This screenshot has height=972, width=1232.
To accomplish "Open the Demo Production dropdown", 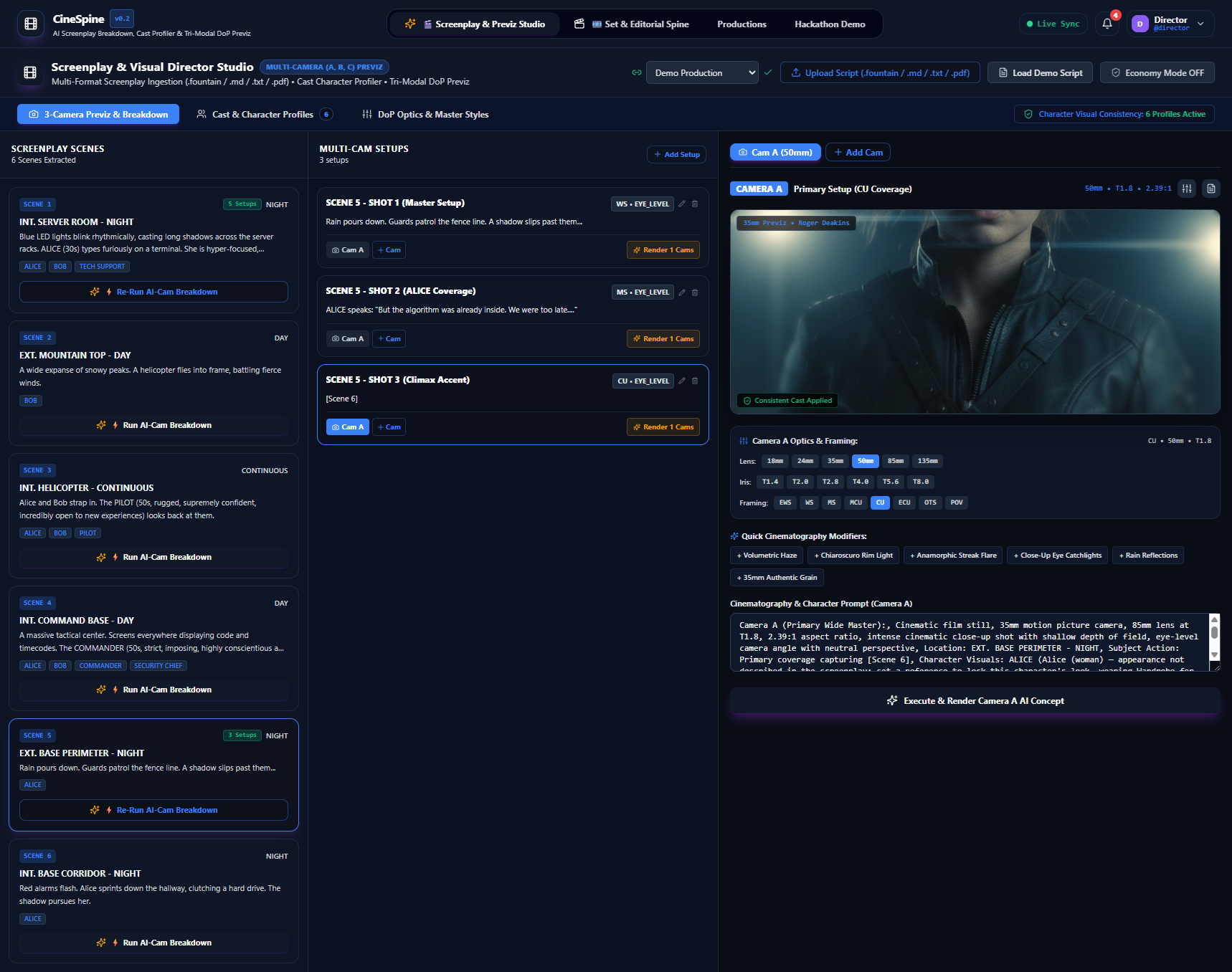I will pyautogui.click(x=702, y=72).
